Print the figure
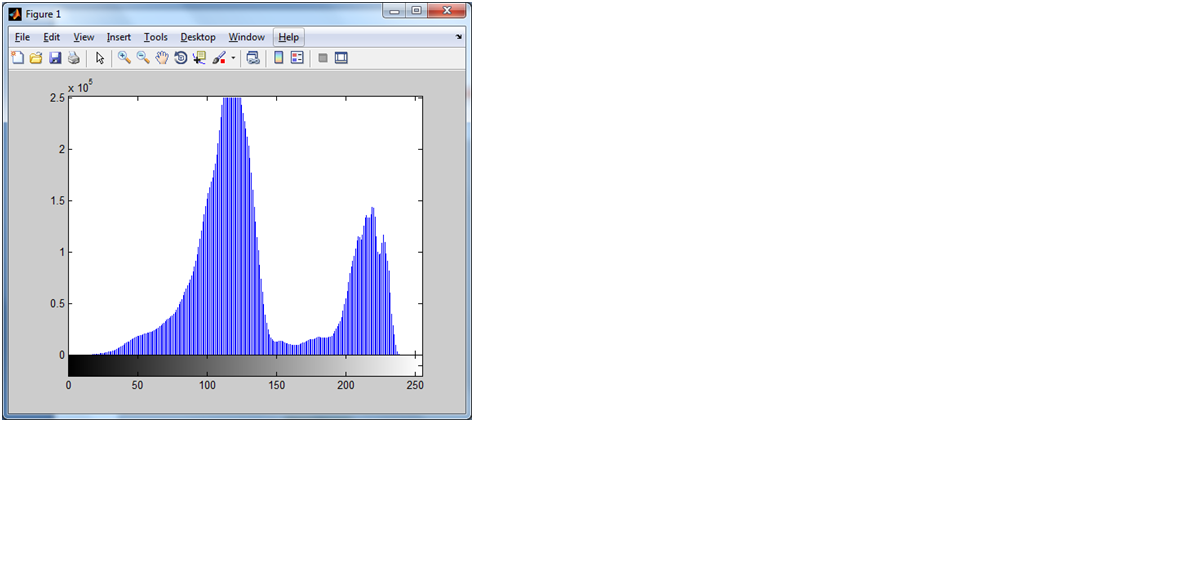This screenshot has width=1191, height=581. (x=74, y=57)
